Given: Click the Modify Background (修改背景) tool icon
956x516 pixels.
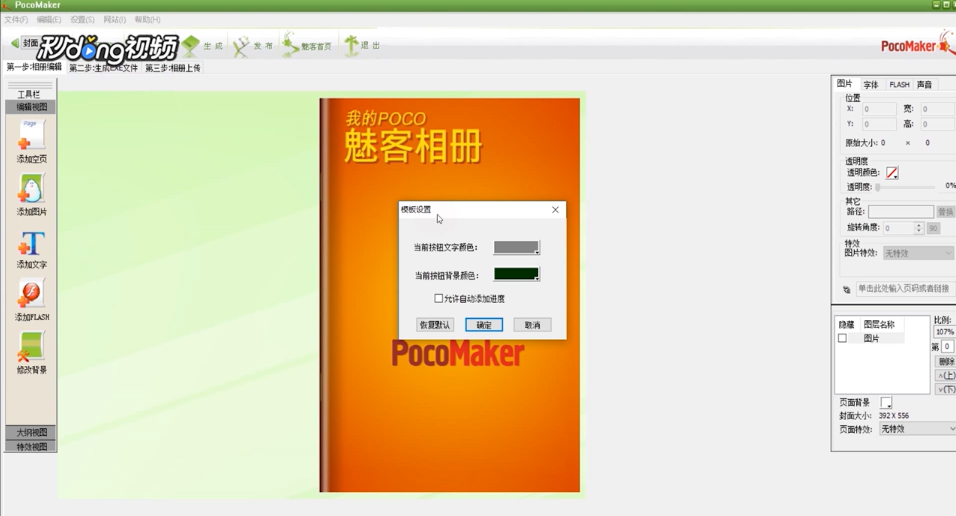Looking at the screenshot, I should [30, 347].
